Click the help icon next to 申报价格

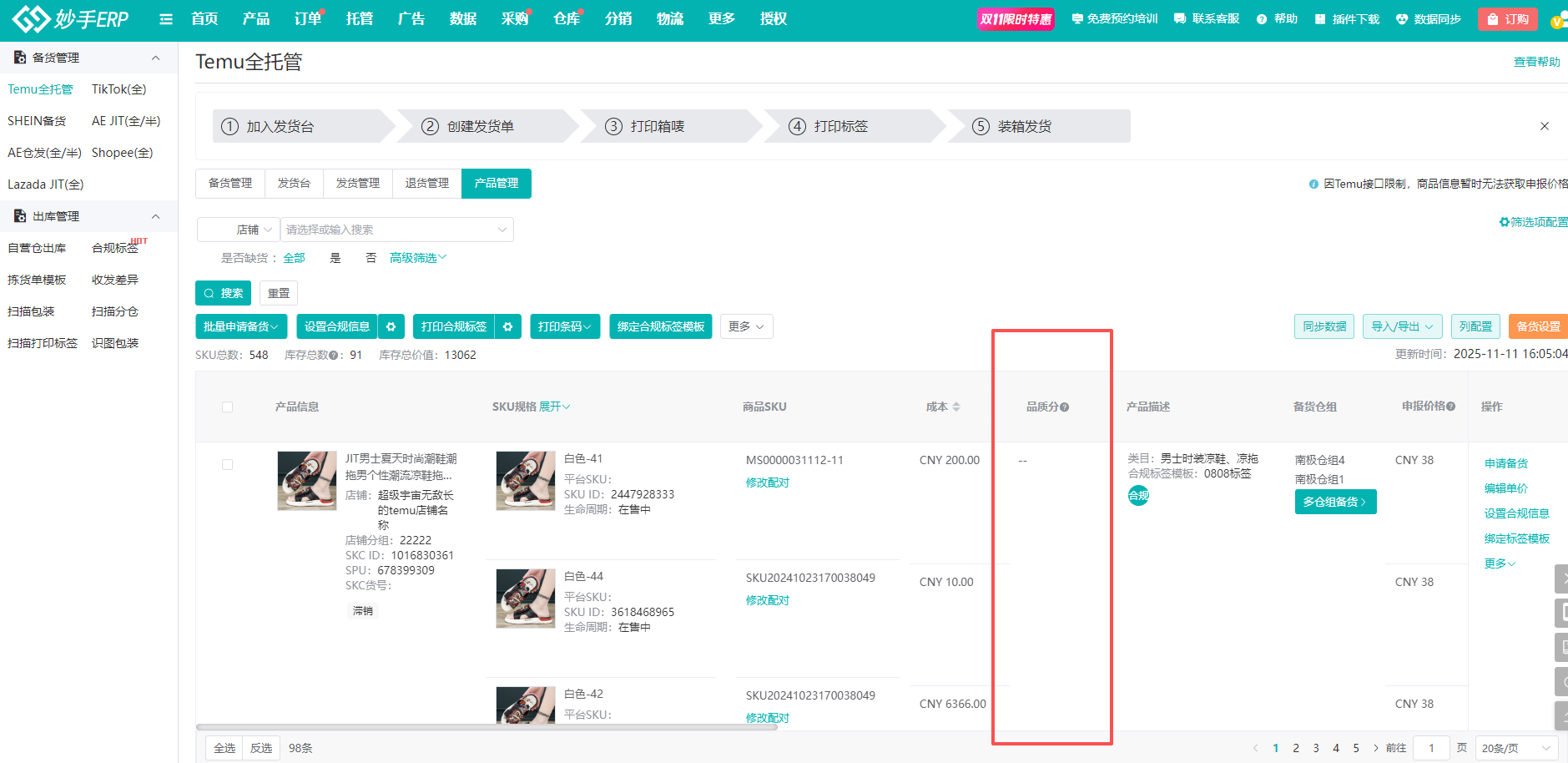[1451, 407]
